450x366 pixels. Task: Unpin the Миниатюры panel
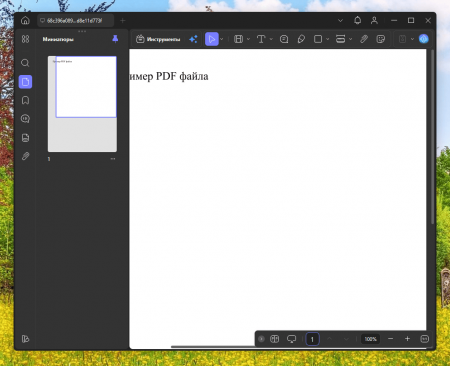click(115, 39)
